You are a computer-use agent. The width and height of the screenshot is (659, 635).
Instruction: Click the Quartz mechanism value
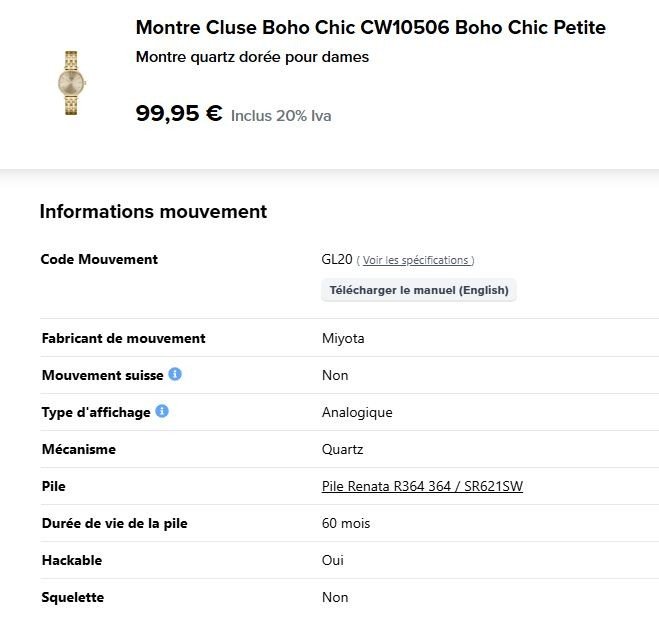click(342, 449)
